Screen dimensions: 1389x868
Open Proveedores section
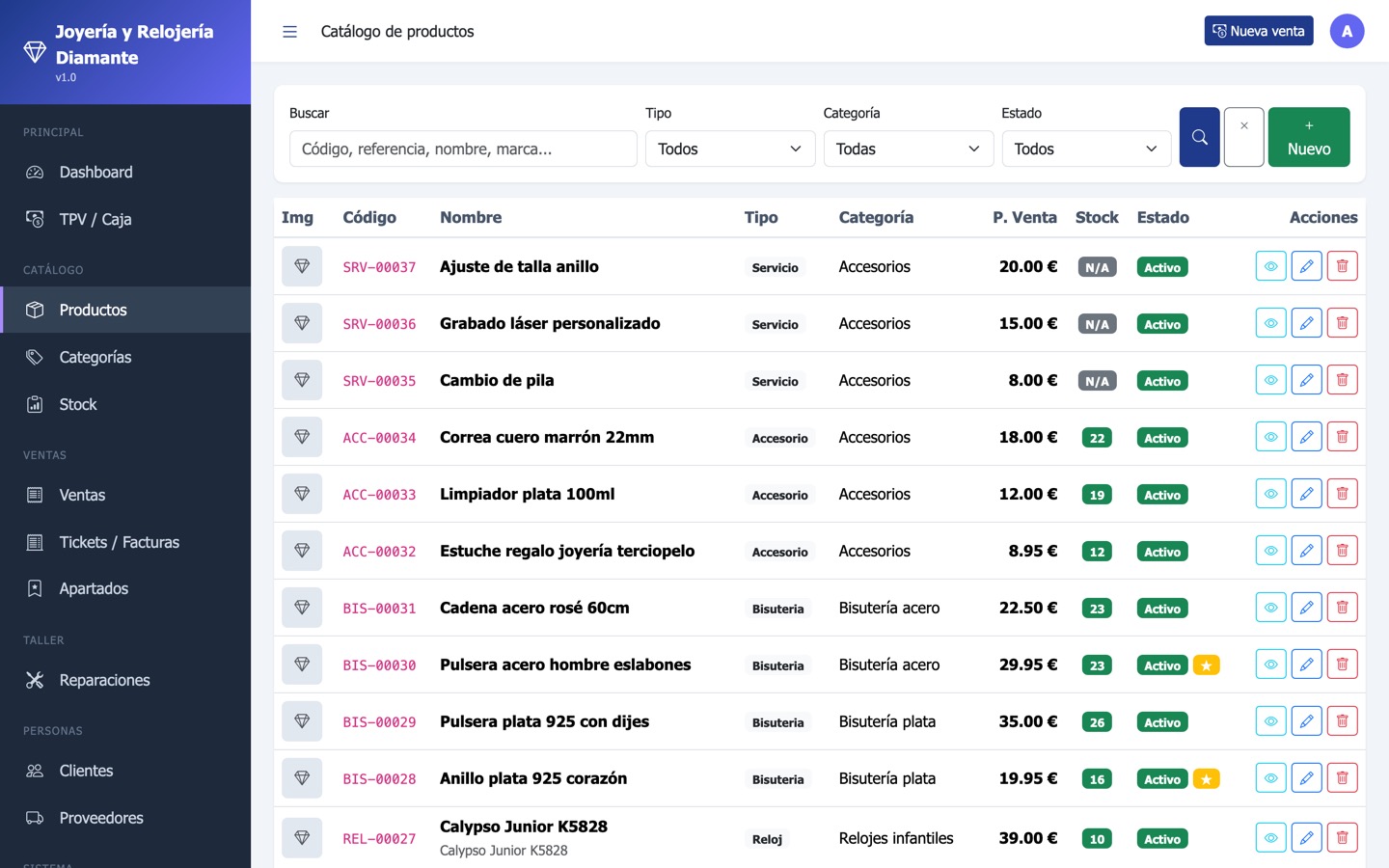[125, 818]
